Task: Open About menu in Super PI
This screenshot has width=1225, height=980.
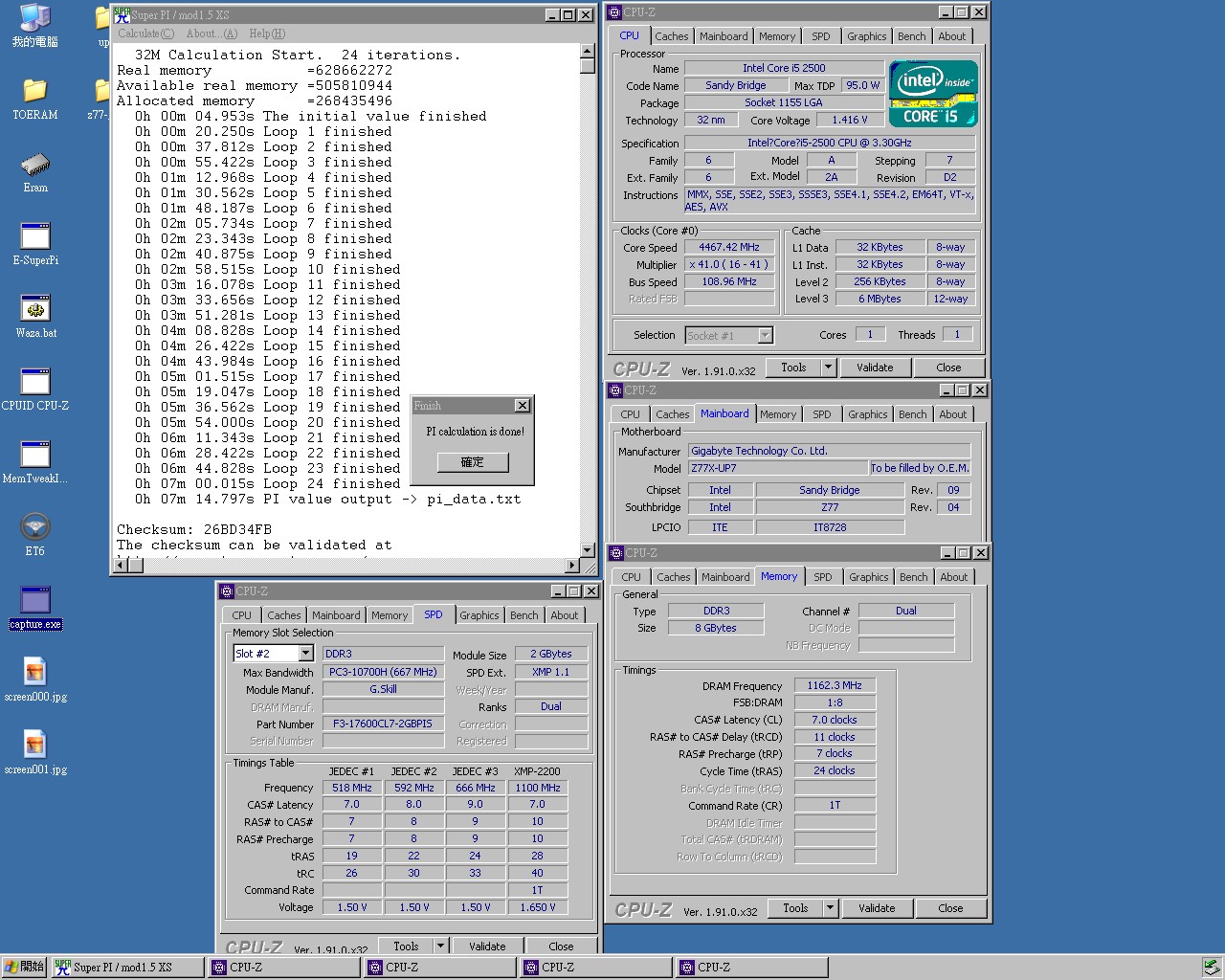Action: [x=212, y=33]
